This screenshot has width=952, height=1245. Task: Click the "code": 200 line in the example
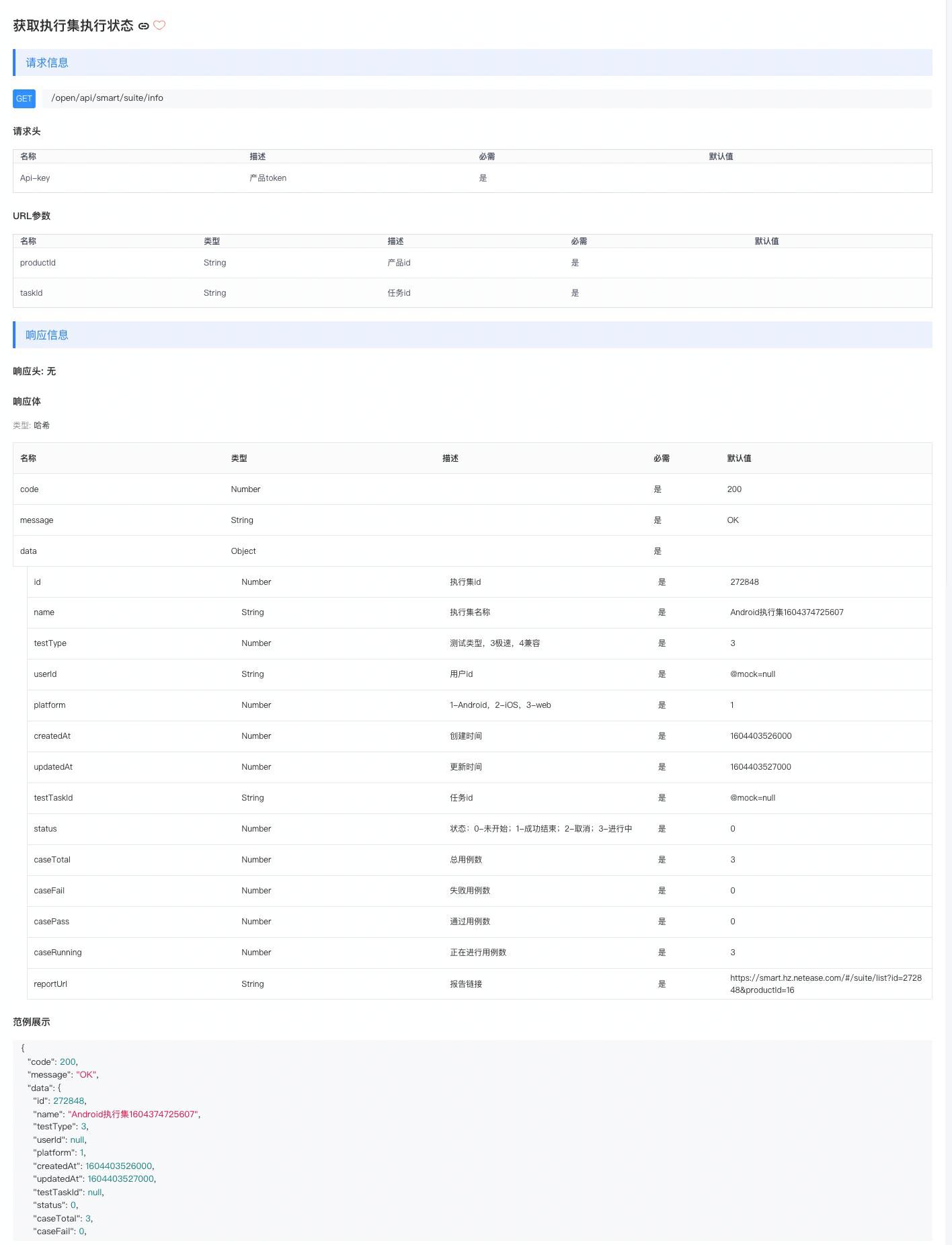(52, 1062)
